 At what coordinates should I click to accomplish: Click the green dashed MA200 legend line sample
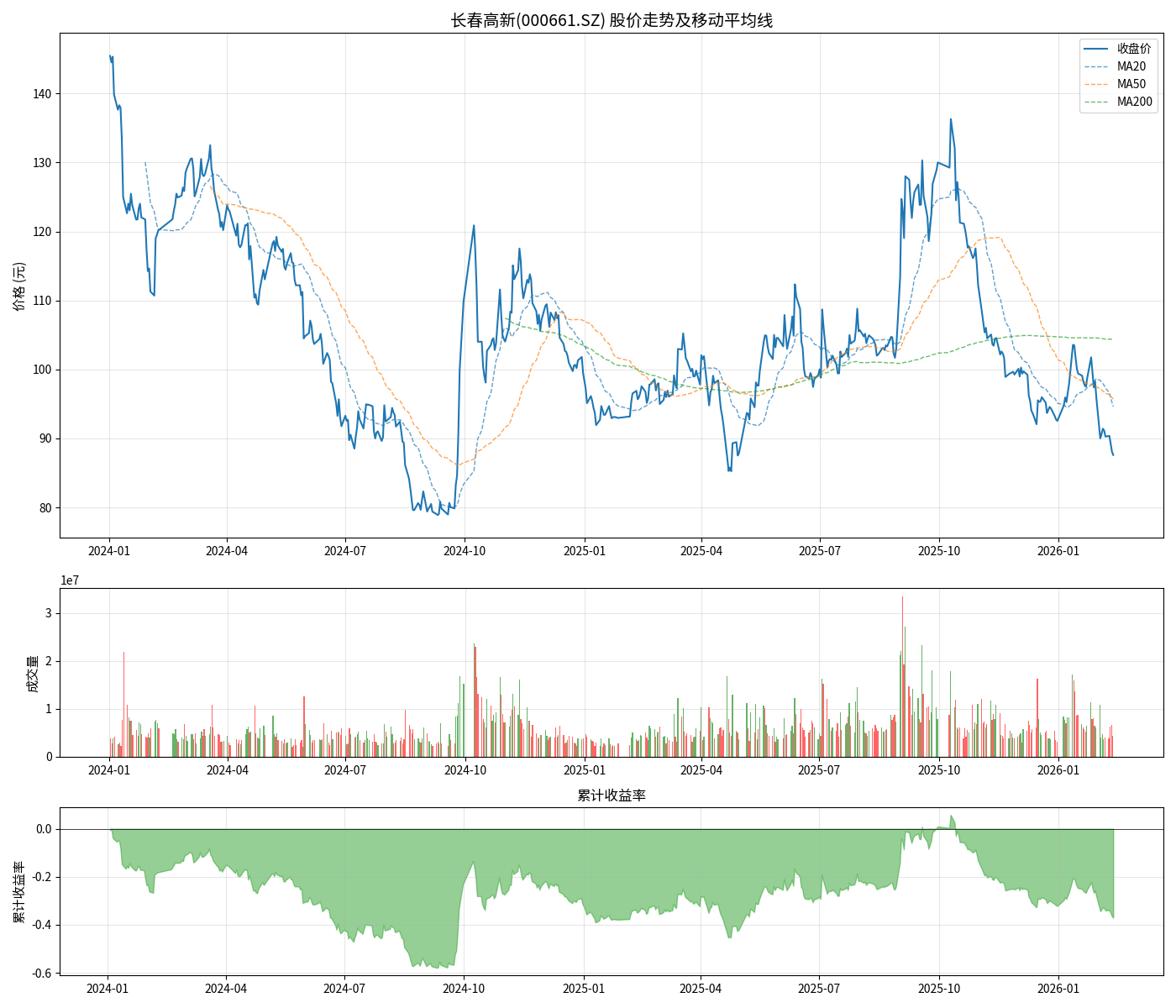point(1096,102)
